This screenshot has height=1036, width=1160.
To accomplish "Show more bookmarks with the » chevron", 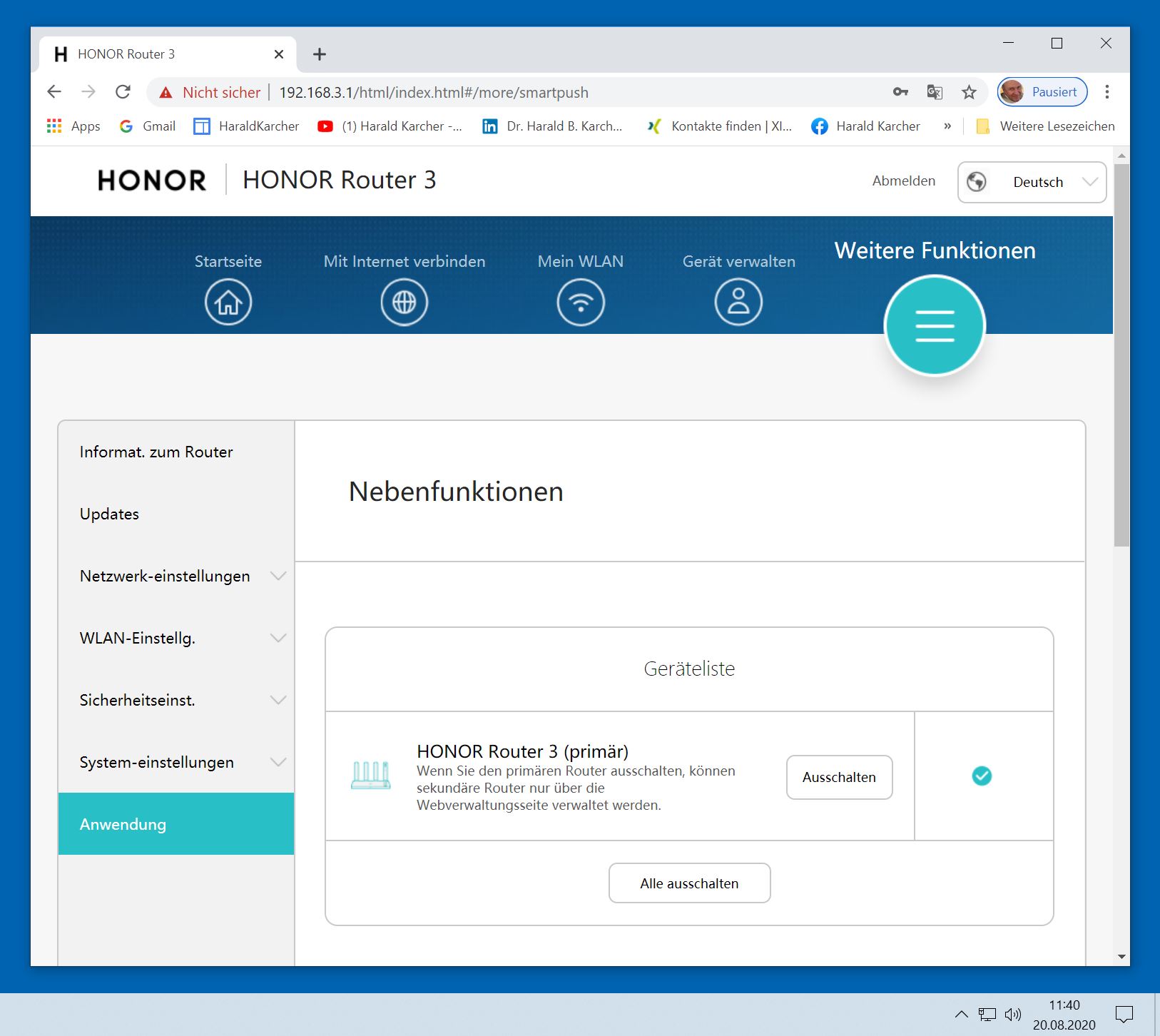I will (947, 126).
